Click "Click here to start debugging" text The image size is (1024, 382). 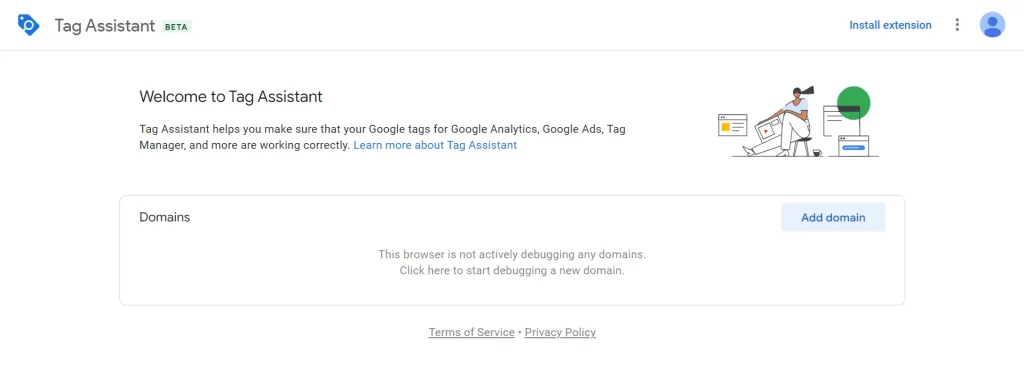click(512, 270)
